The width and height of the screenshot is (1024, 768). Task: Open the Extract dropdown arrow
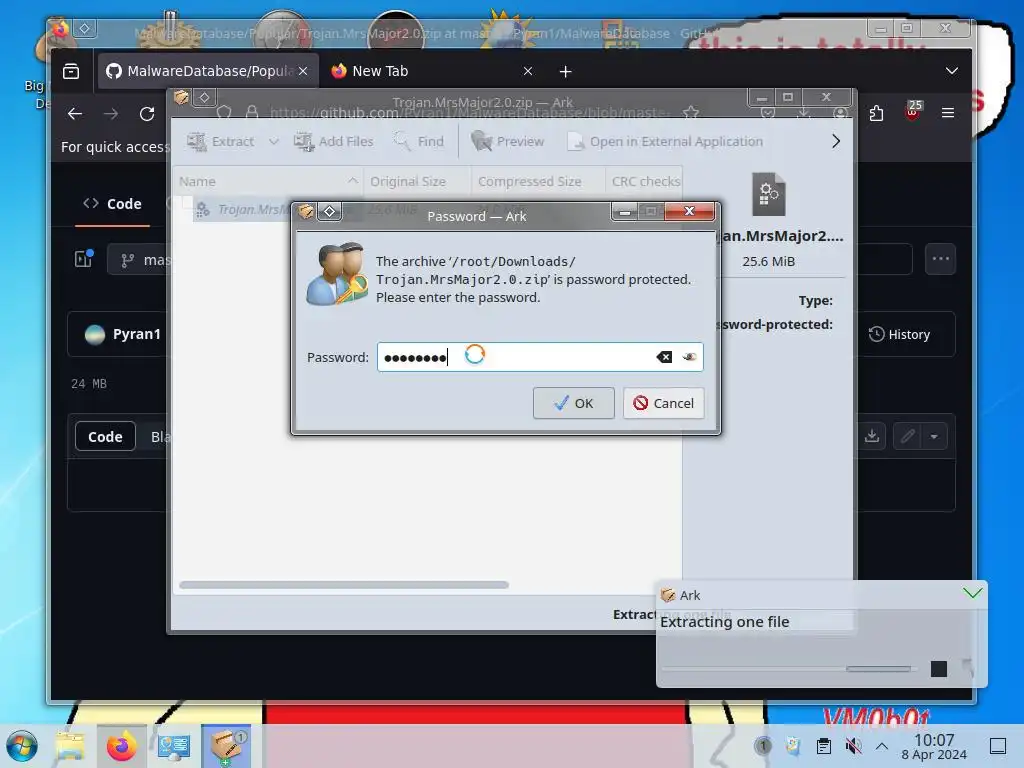(274, 141)
